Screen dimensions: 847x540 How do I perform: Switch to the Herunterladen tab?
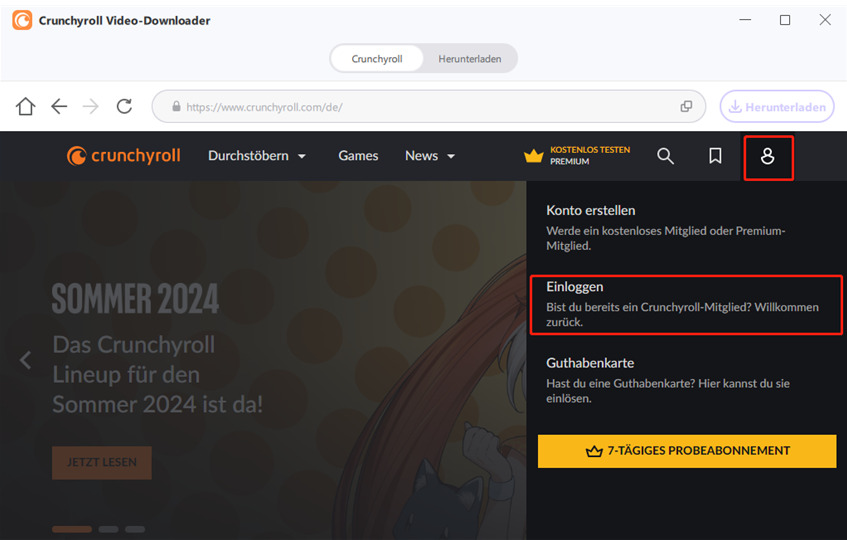click(469, 58)
